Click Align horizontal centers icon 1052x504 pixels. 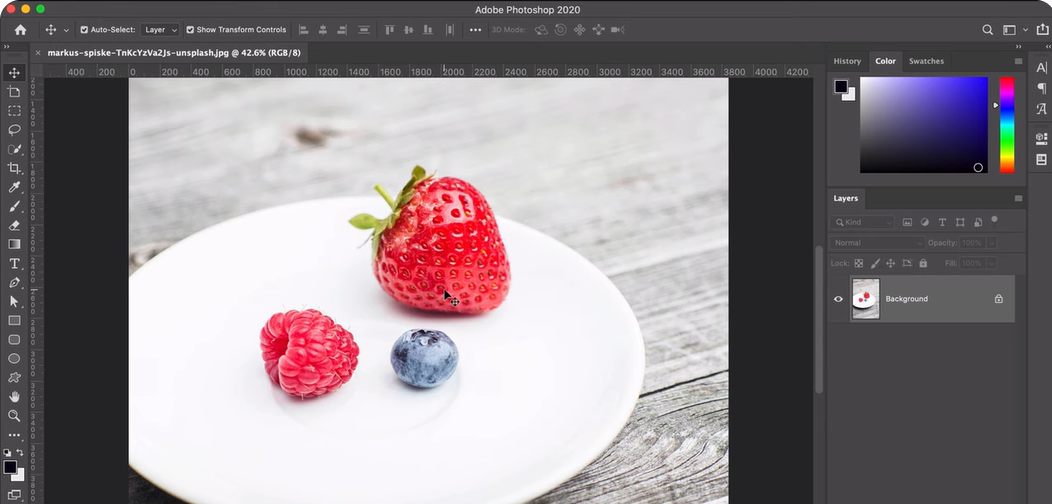pos(323,30)
